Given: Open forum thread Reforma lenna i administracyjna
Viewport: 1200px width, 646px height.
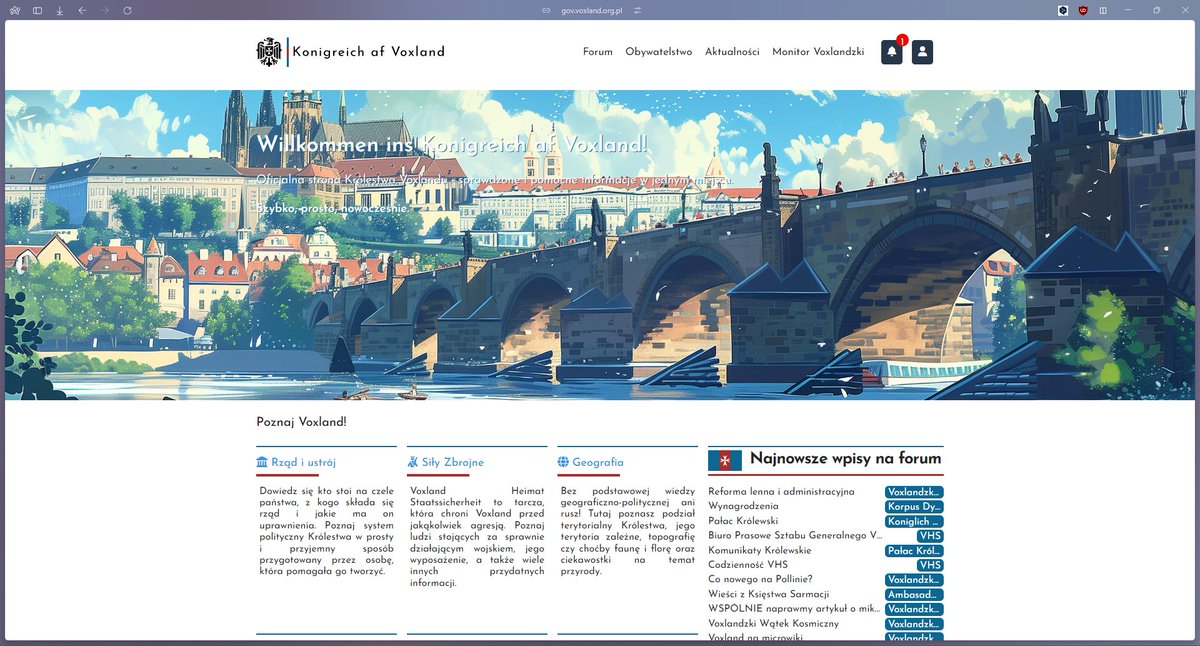Looking at the screenshot, I should (x=781, y=492).
